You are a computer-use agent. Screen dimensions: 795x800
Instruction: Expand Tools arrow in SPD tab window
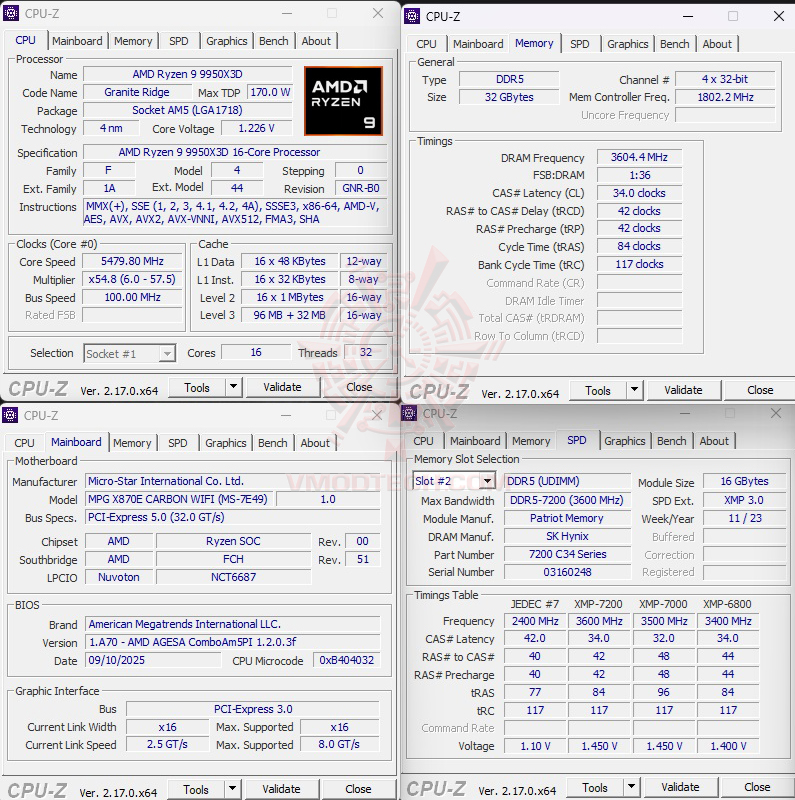[x=631, y=787]
